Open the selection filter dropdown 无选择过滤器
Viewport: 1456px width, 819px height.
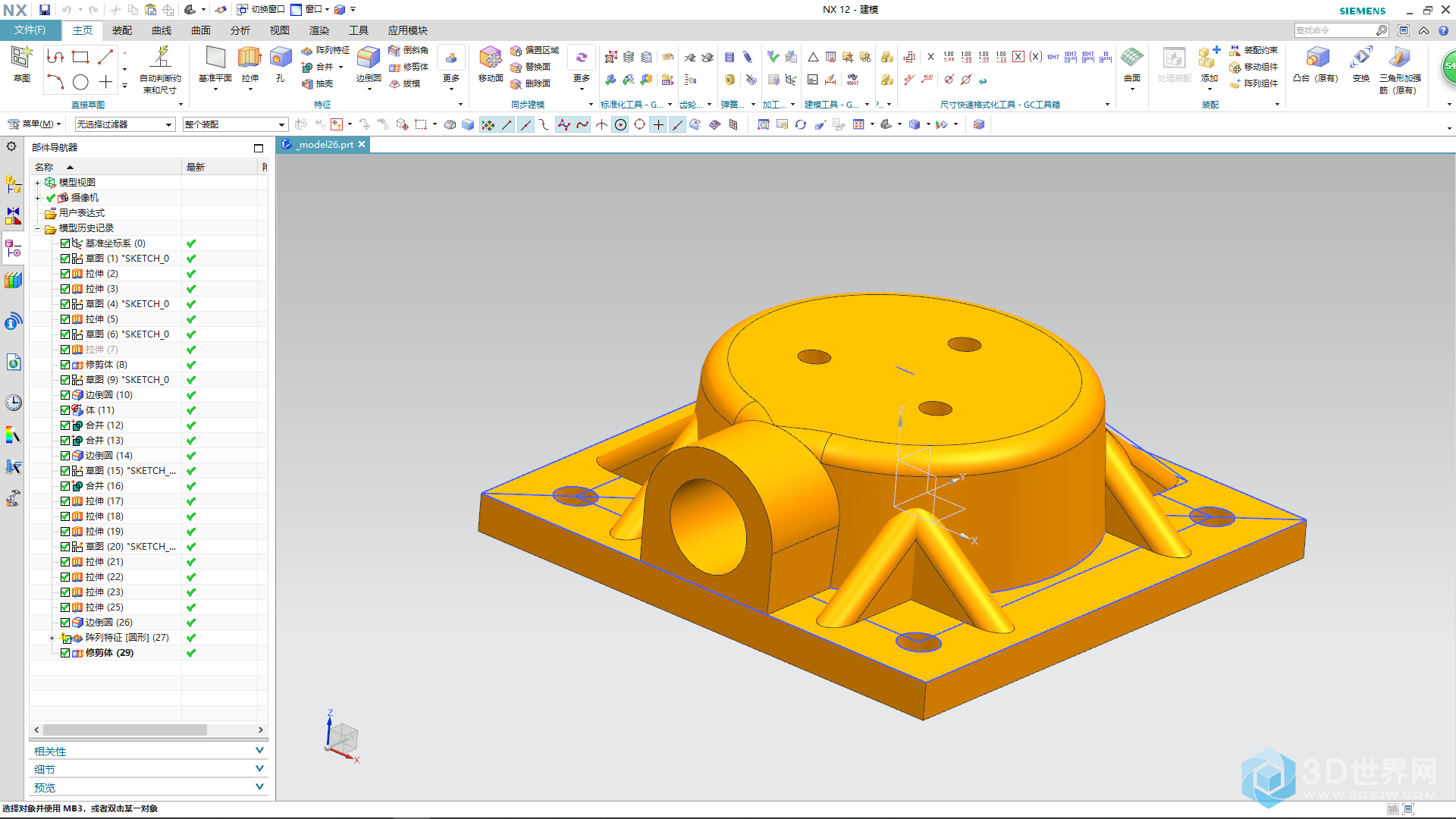pos(124,124)
